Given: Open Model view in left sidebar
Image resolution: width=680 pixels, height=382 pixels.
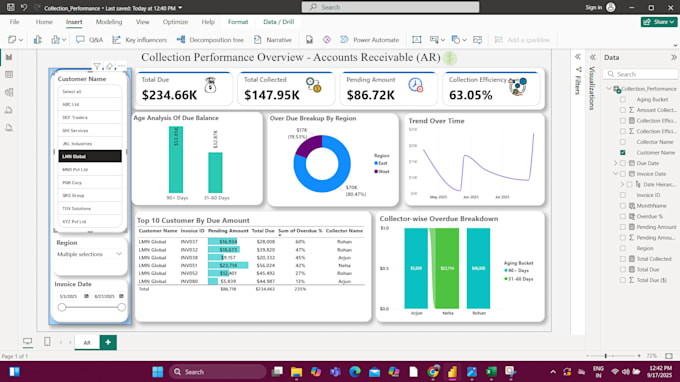Looking at the screenshot, I should pyautogui.click(x=9, y=92).
